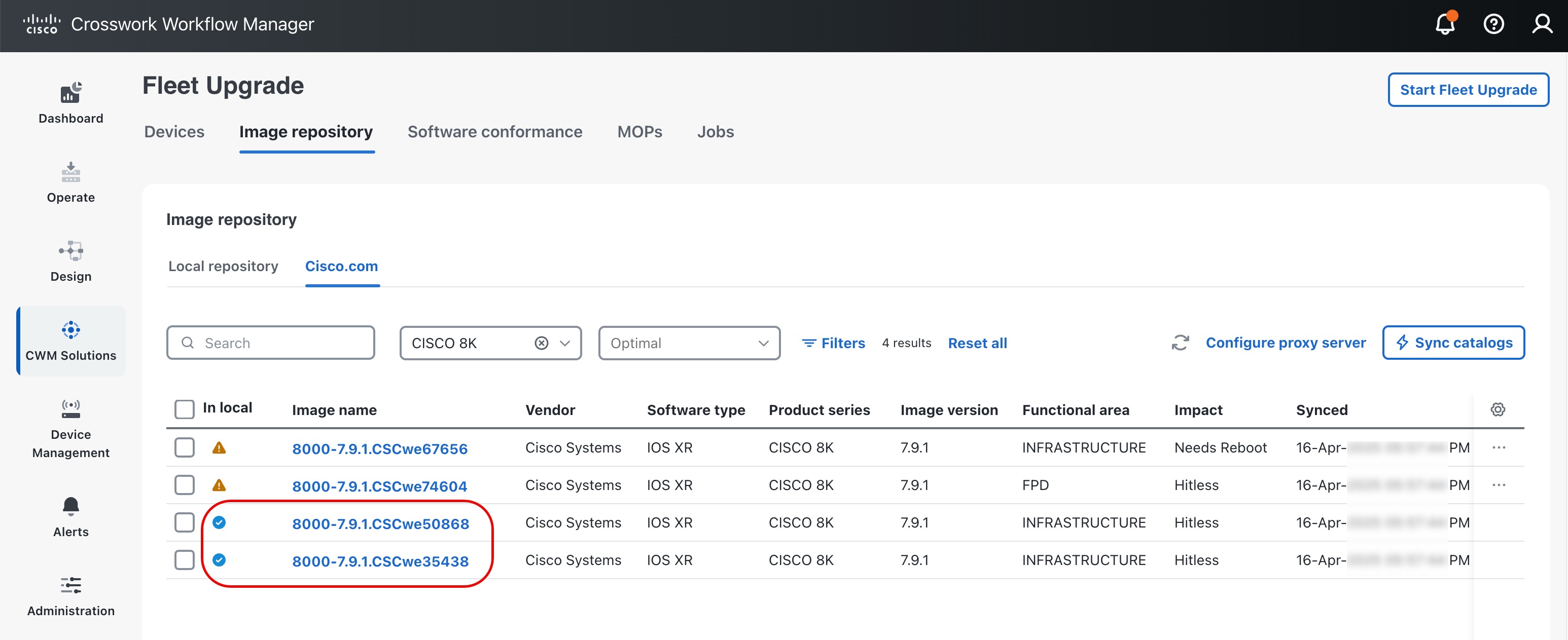This screenshot has width=1568, height=640.
Task: Click the refresh arrows icon
Action: 1180,343
